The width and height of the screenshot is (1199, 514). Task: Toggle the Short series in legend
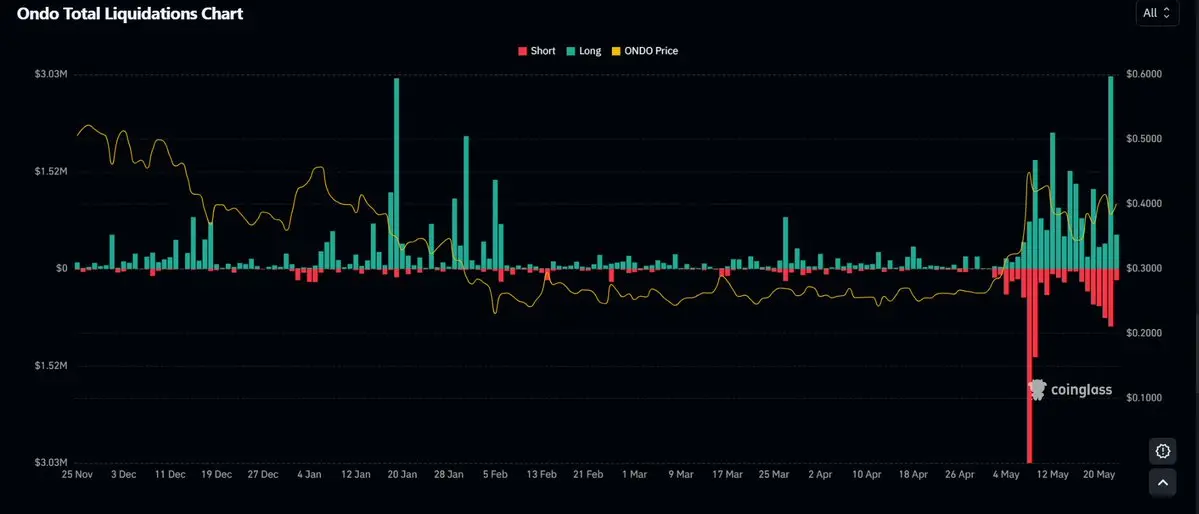tap(537, 51)
